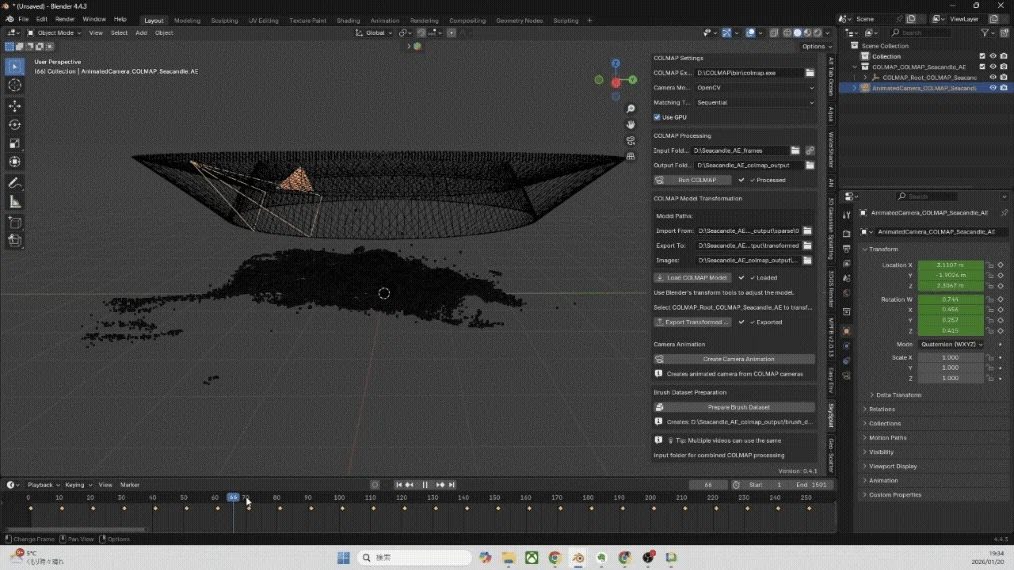Switch to Modeling workspace tab
1014x570 pixels.
click(187, 21)
